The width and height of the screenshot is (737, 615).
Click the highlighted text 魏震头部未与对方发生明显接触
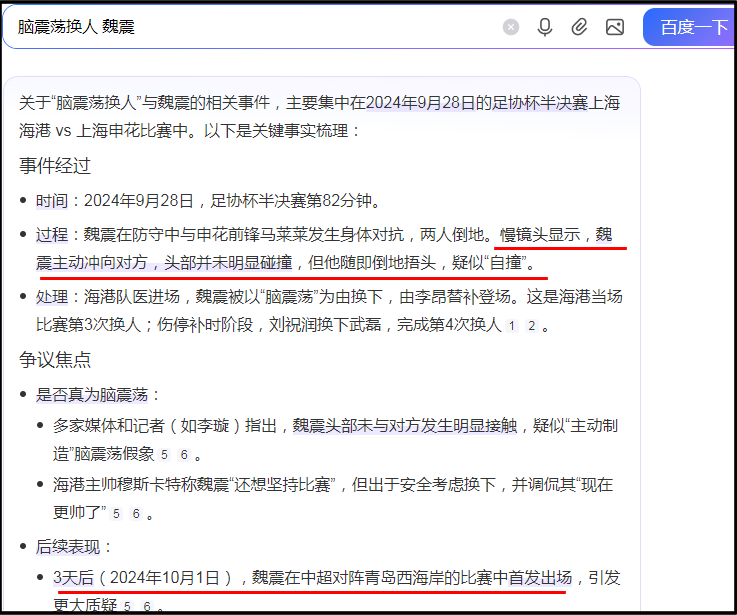(405, 426)
